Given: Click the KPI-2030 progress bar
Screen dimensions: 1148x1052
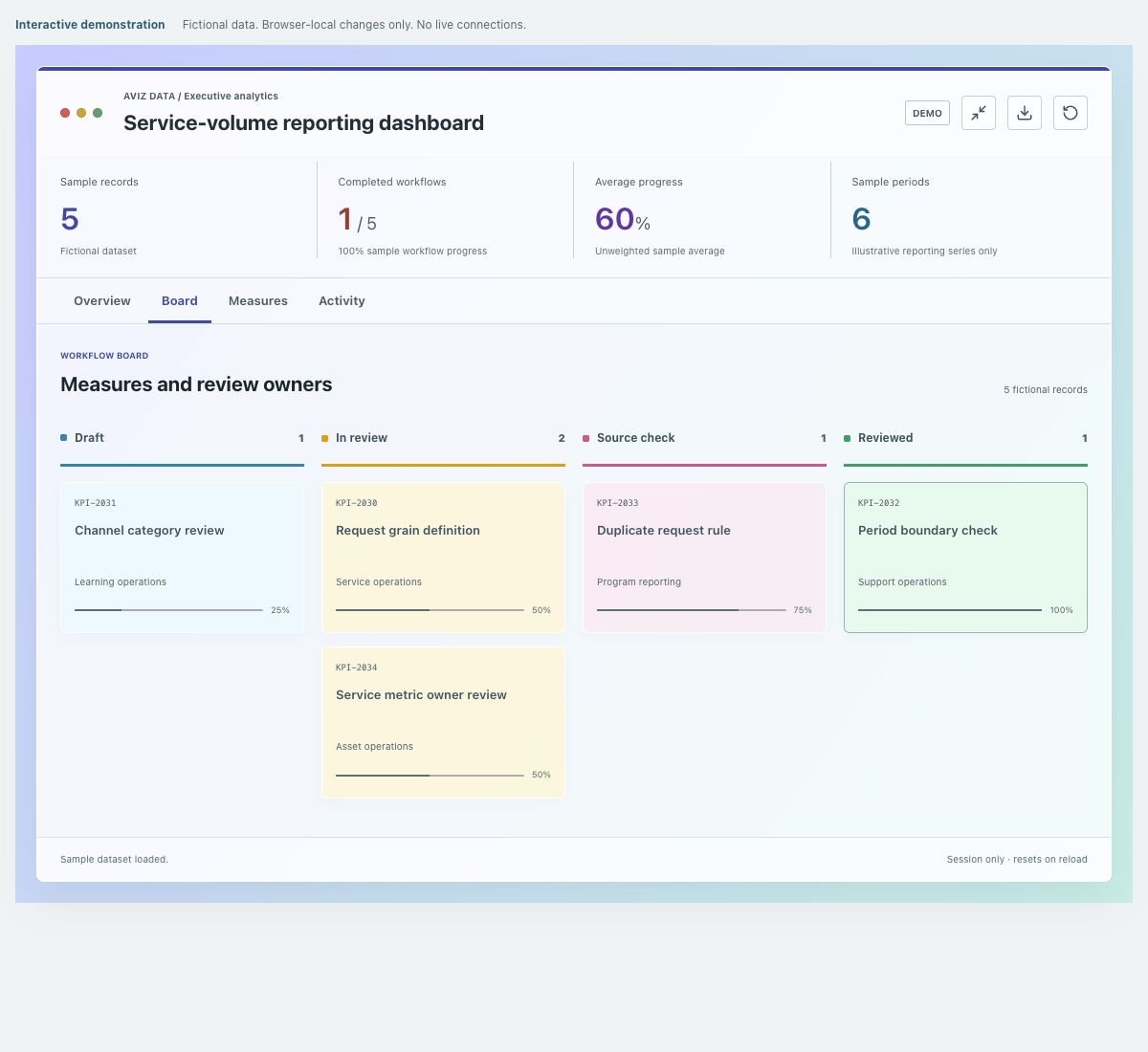Looking at the screenshot, I should tap(430, 610).
